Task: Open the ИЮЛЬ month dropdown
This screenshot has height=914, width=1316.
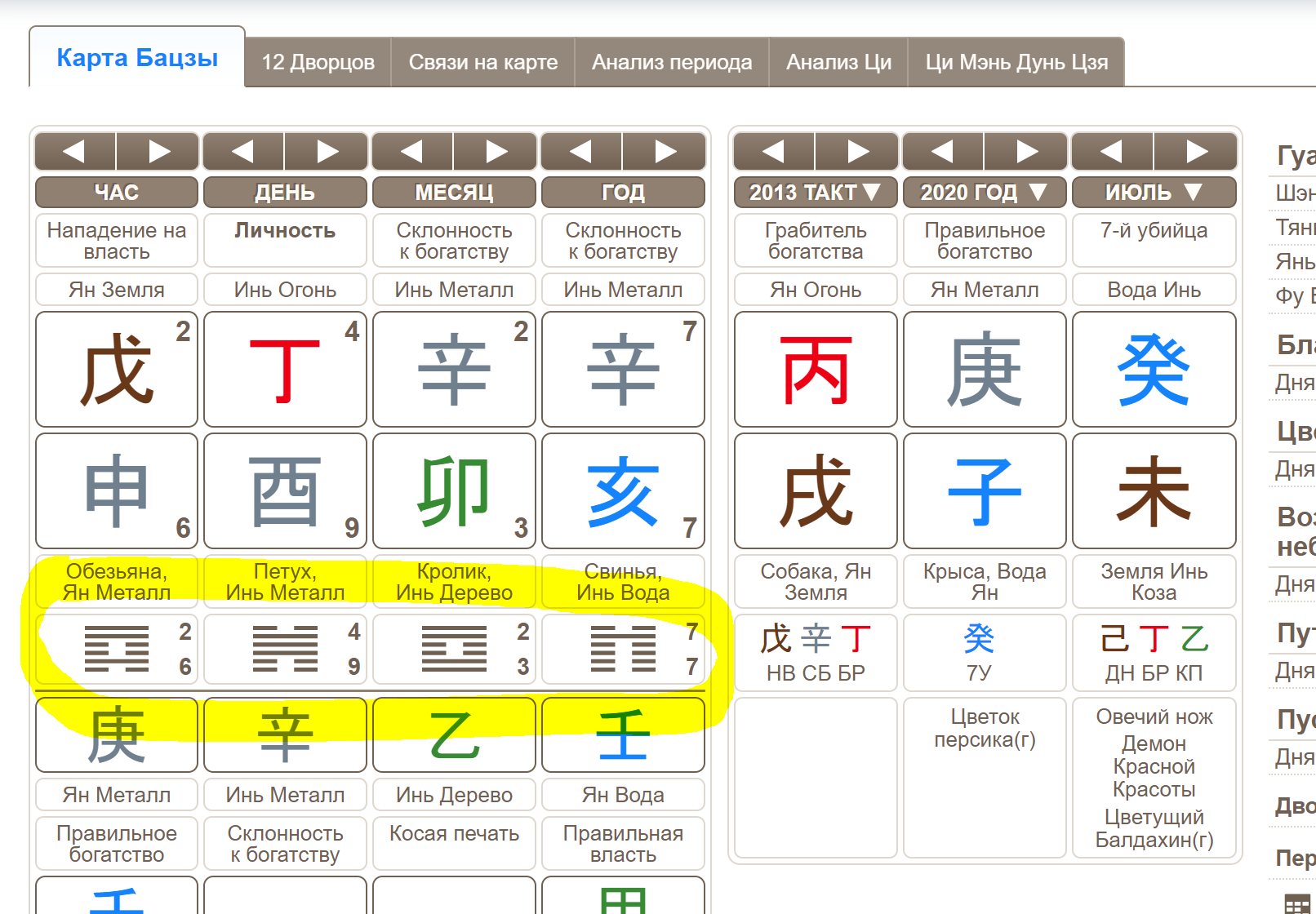Action: (1154, 193)
